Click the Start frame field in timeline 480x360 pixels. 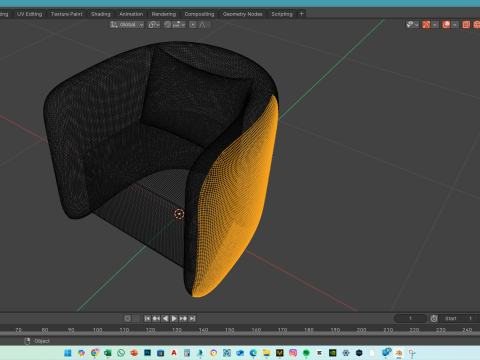point(459,319)
